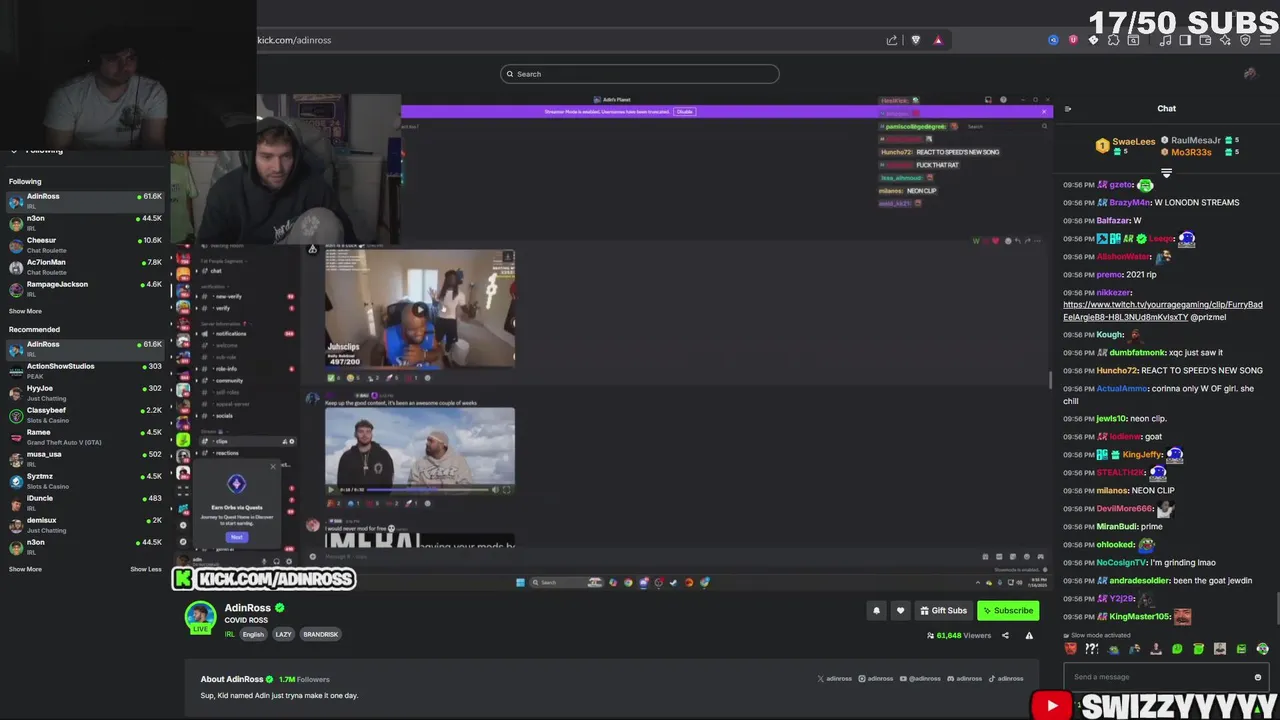
Task: Click Next in Earn Orbs via Quests popup
Action: (237, 537)
